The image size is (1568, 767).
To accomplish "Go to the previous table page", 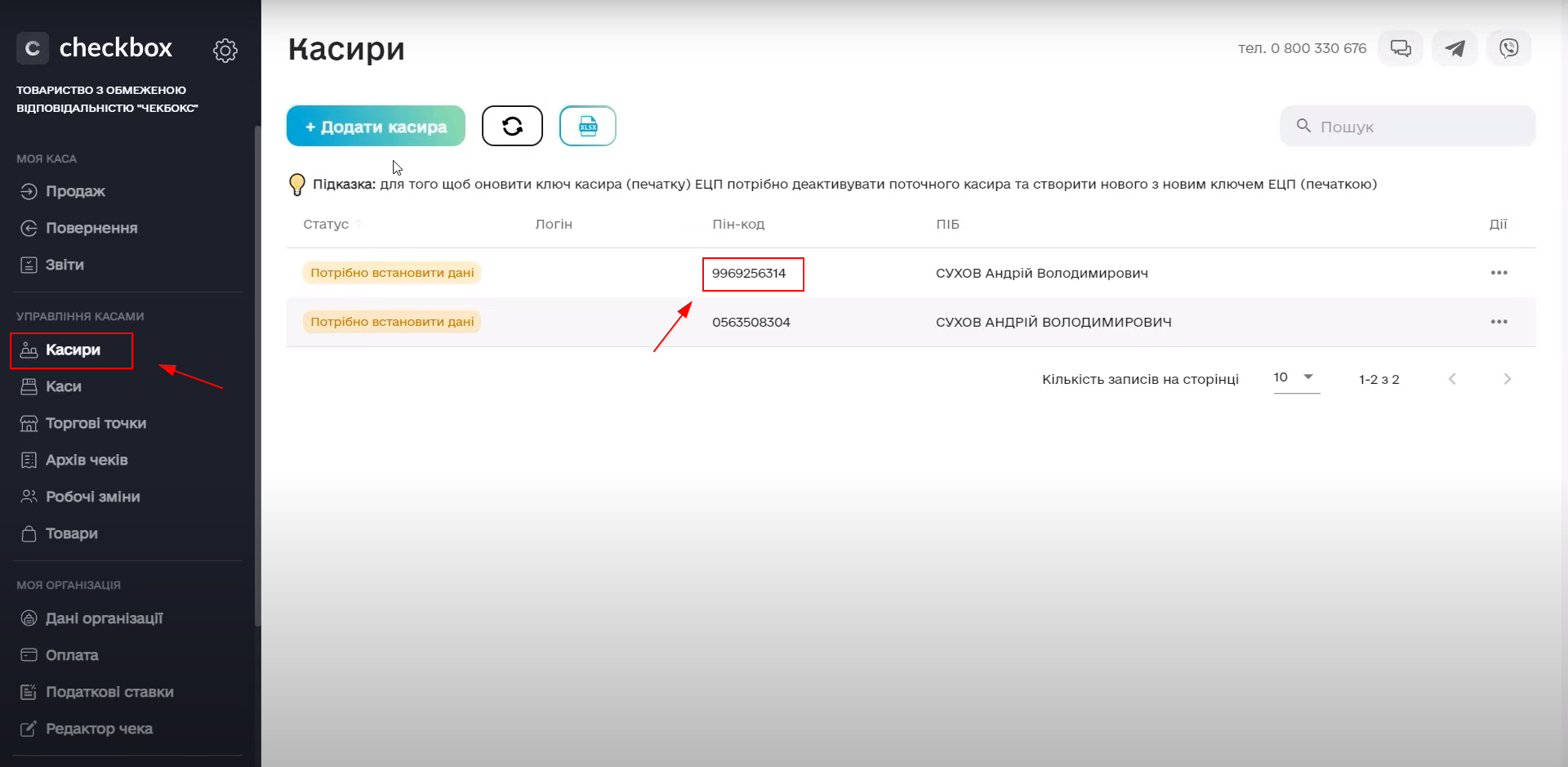I will pyautogui.click(x=1452, y=379).
